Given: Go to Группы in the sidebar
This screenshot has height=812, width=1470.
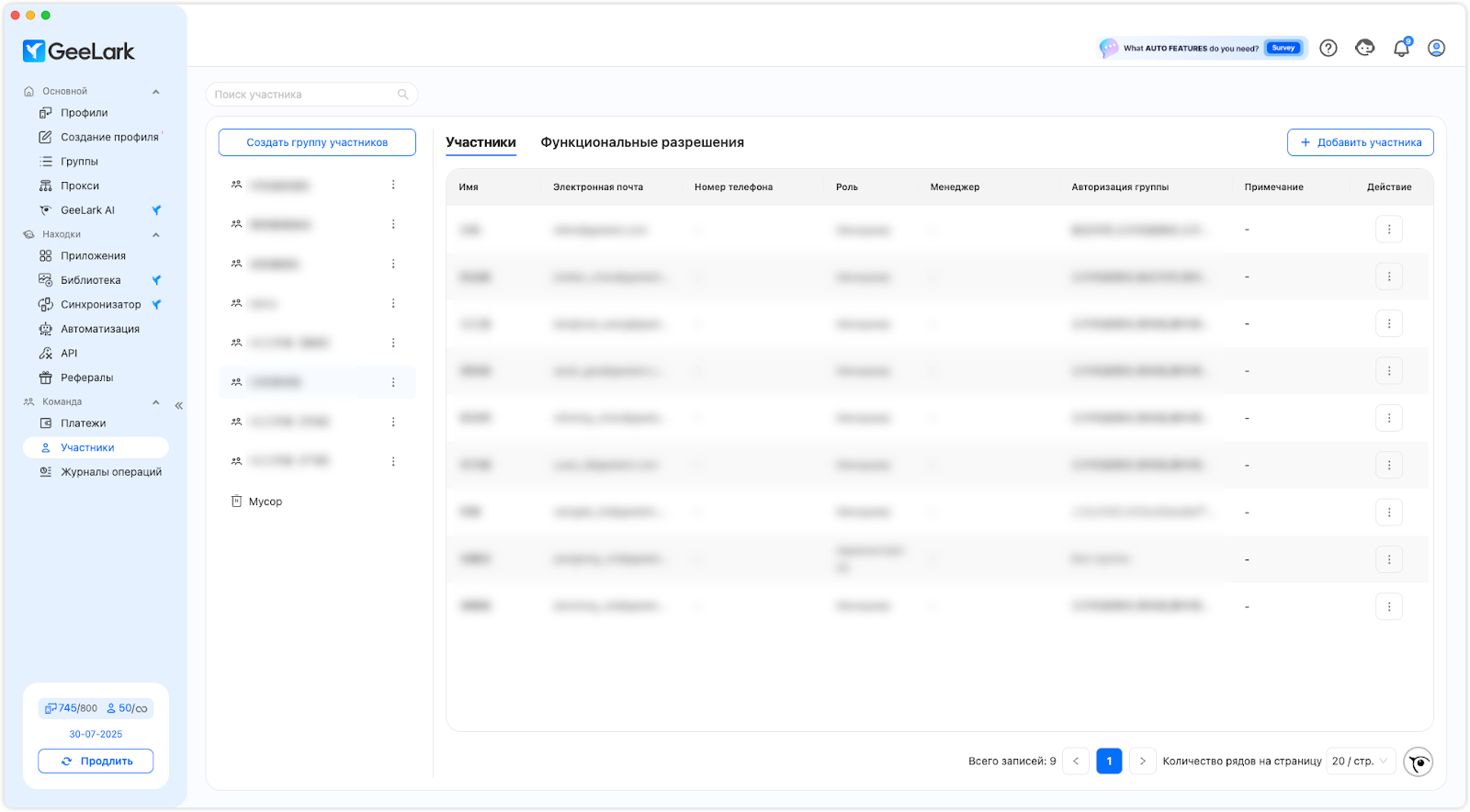Looking at the screenshot, I should click(79, 162).
